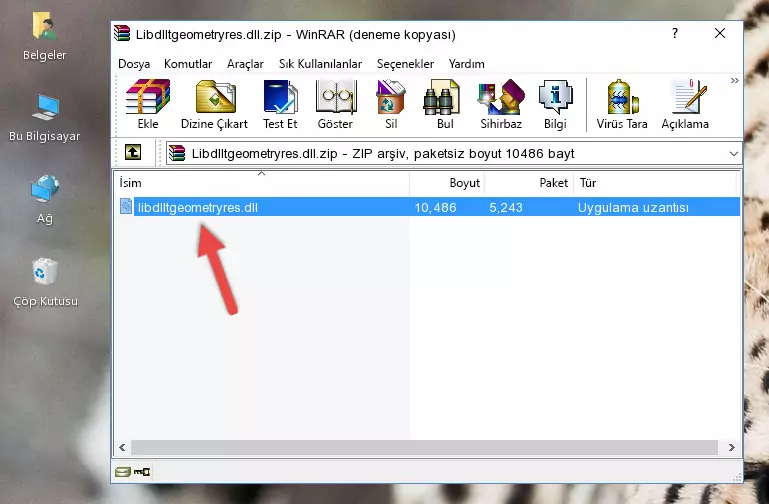Image resolution: width=769 pixels, height=504 pixels.
Task: Open the archive path dropdown arrow
Action: click(733, 153)
